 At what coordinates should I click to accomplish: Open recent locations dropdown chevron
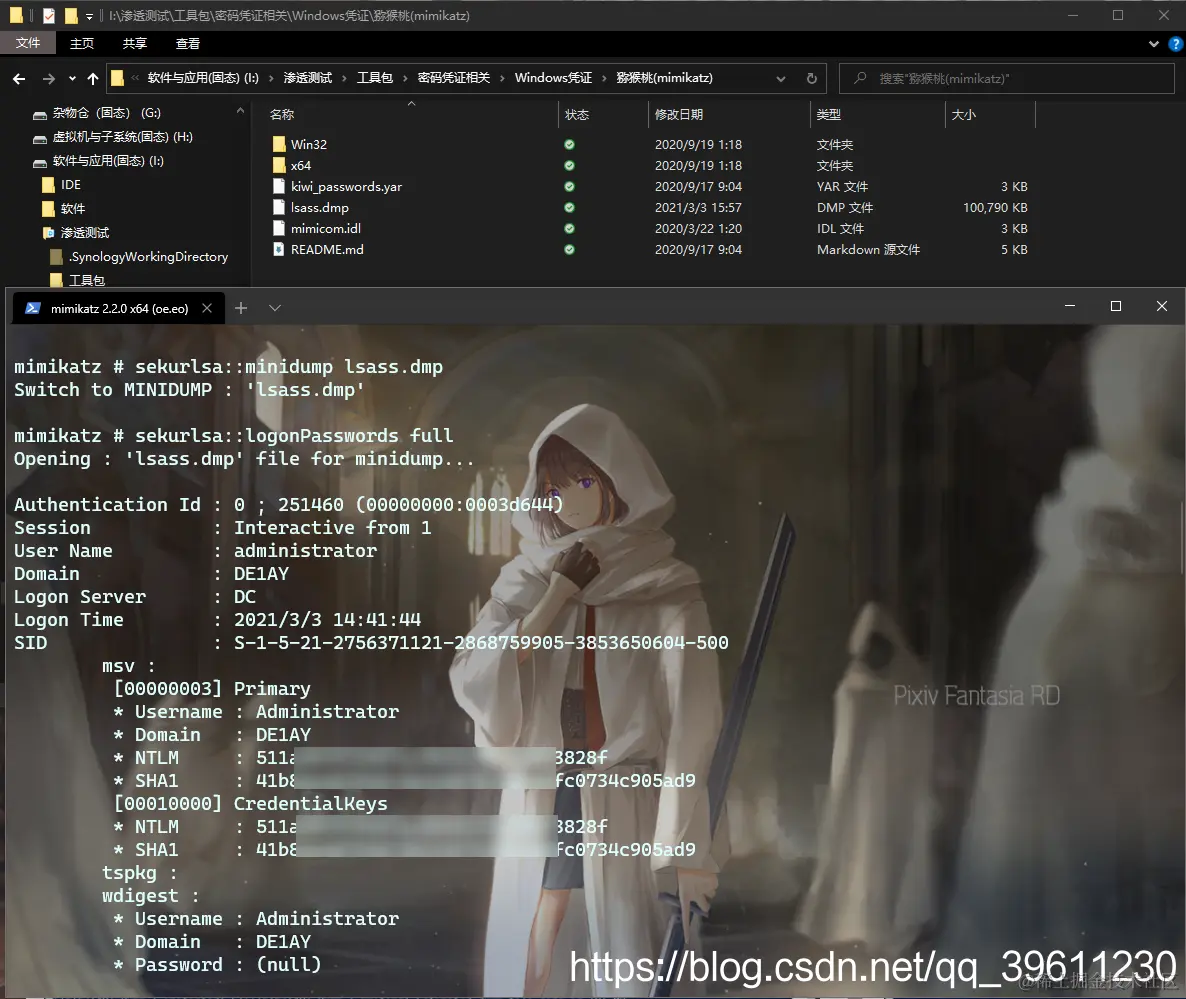tap(72, 79)
